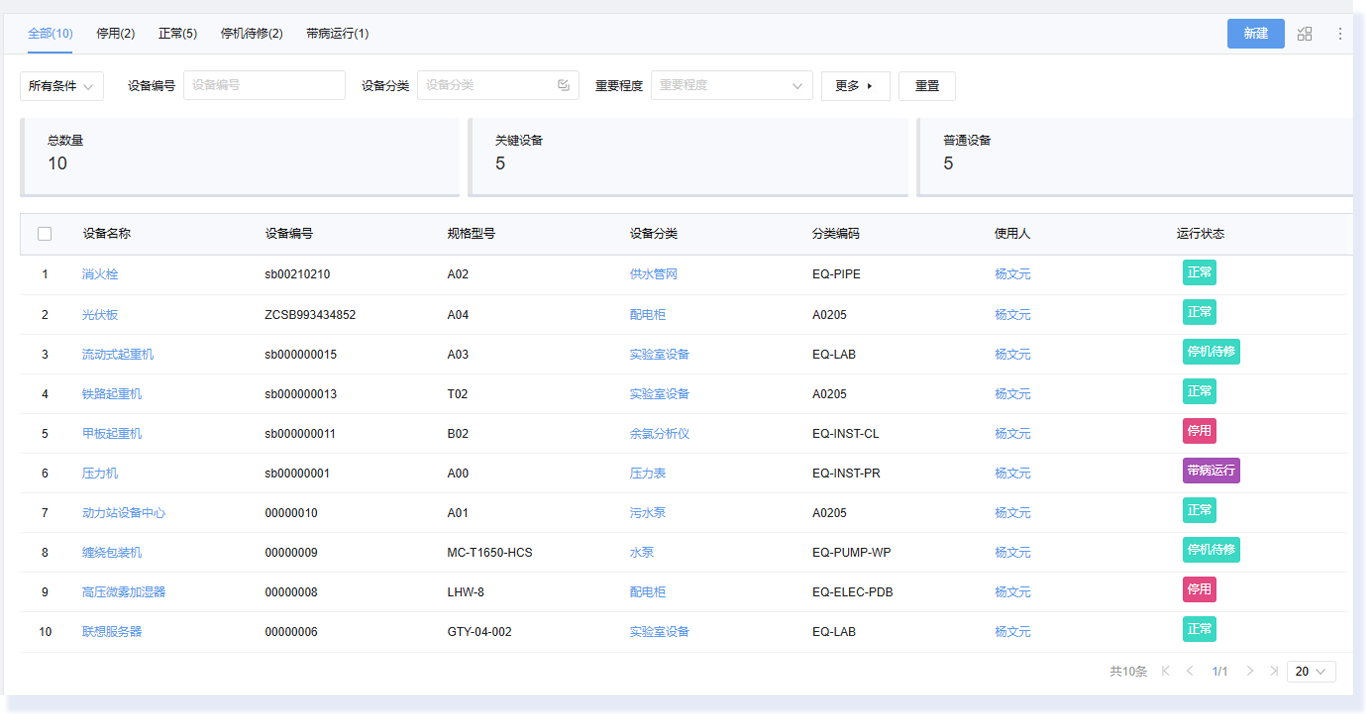Switch to the 停机待修(2) tab
The height and width of the screenshot is (714, 1366).
(x=252, y=33)
